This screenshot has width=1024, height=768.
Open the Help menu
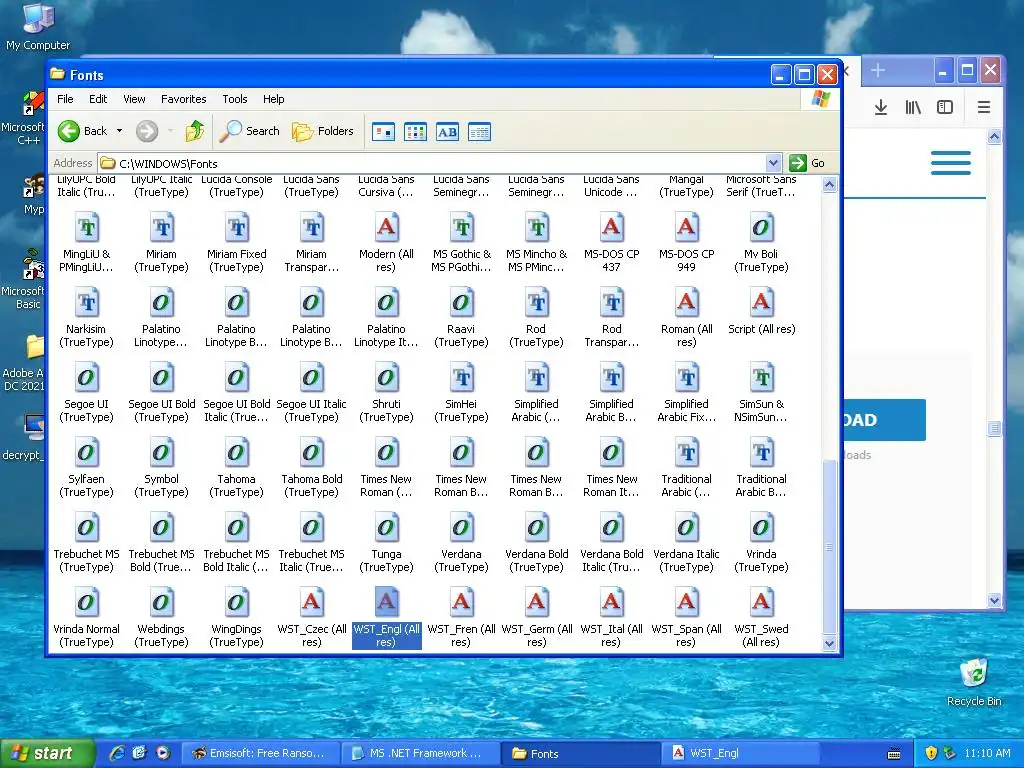pyautogui.click(x=274, y=99)
